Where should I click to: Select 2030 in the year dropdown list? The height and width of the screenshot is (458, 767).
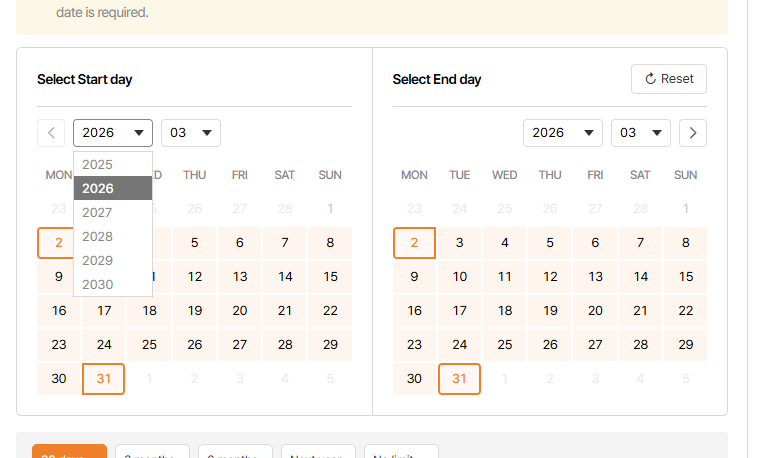(x=98, y=285)
